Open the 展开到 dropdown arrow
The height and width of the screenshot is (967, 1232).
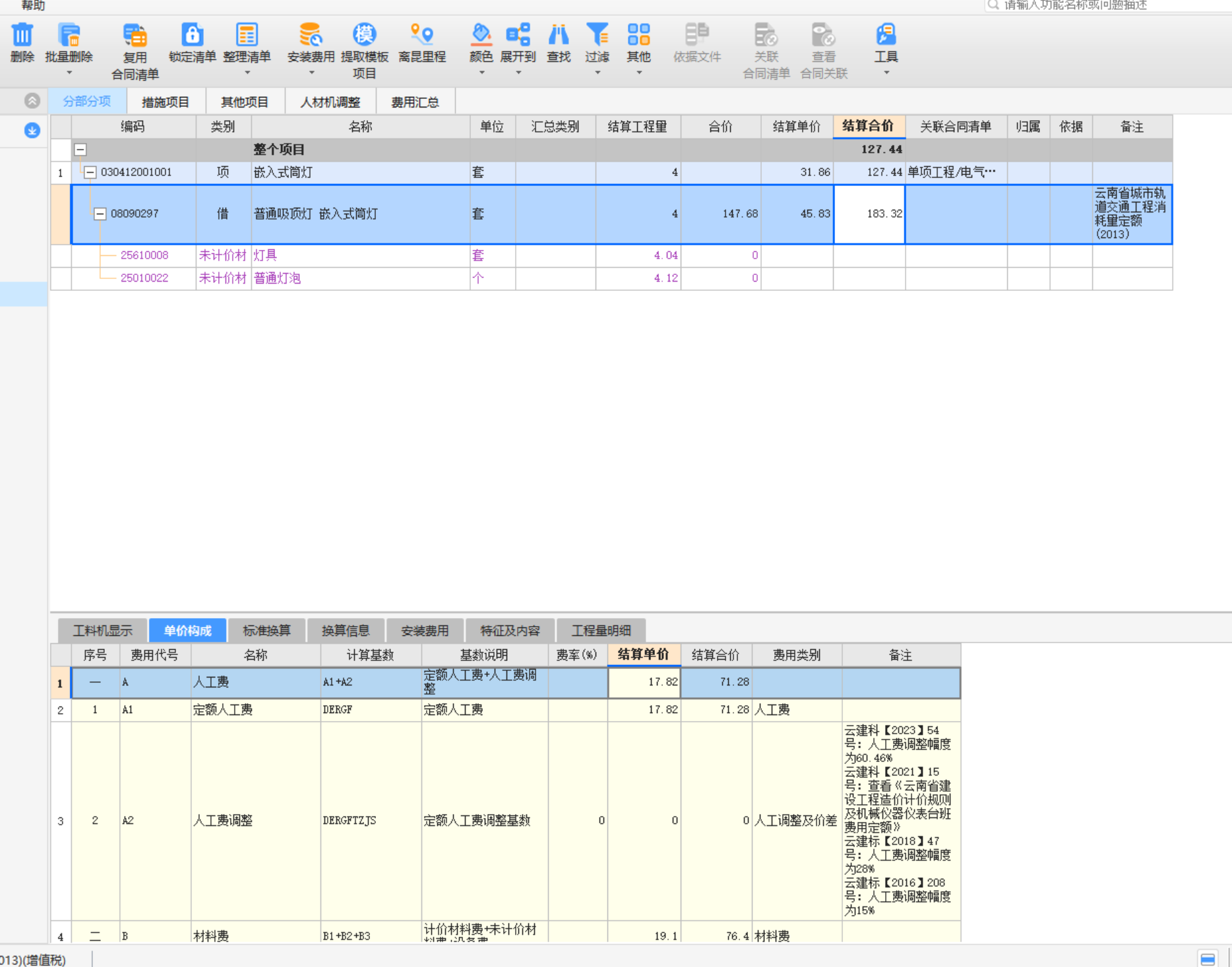[518, 73]
